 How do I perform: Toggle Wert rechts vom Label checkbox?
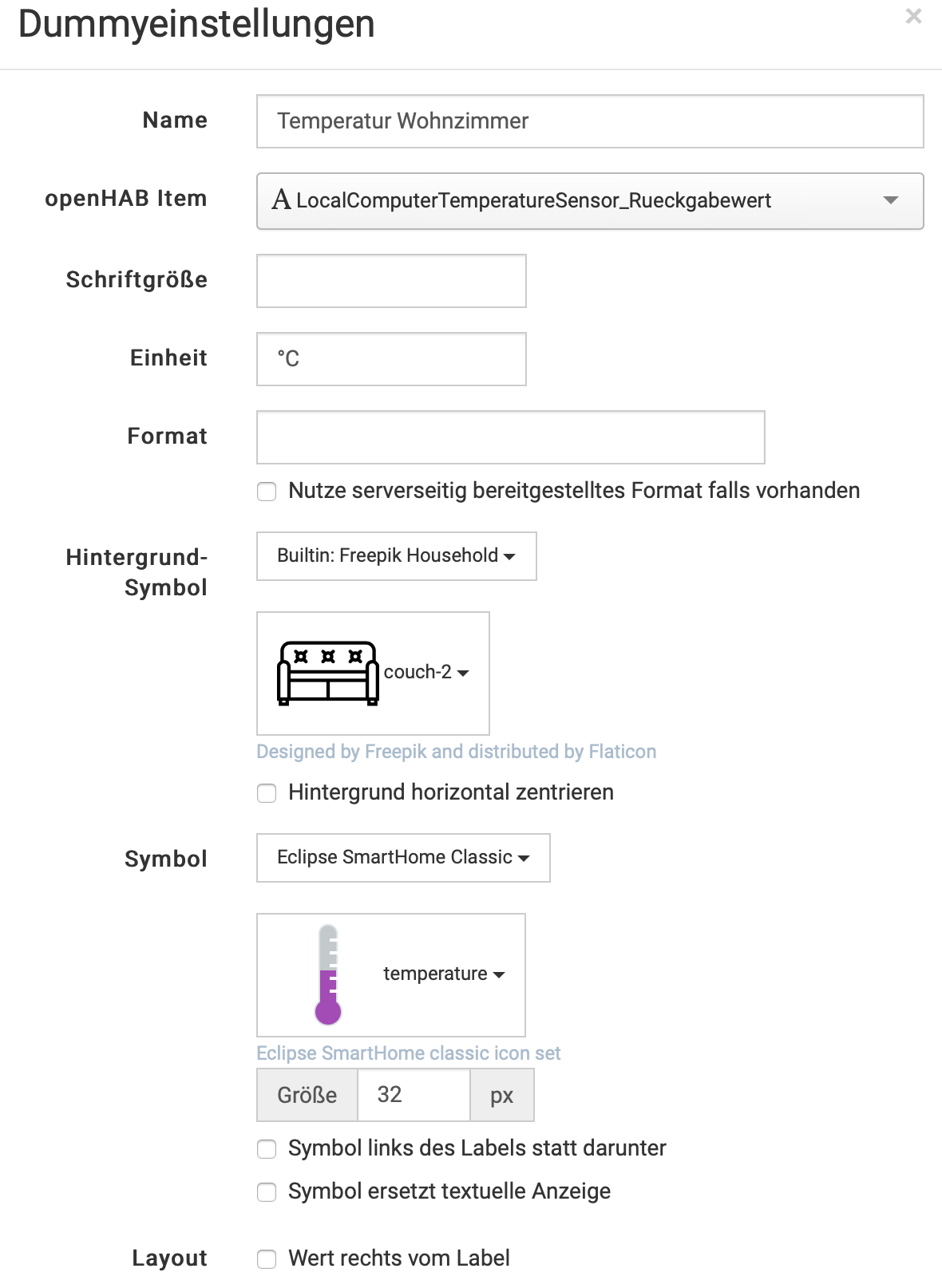pos(267,1259)
